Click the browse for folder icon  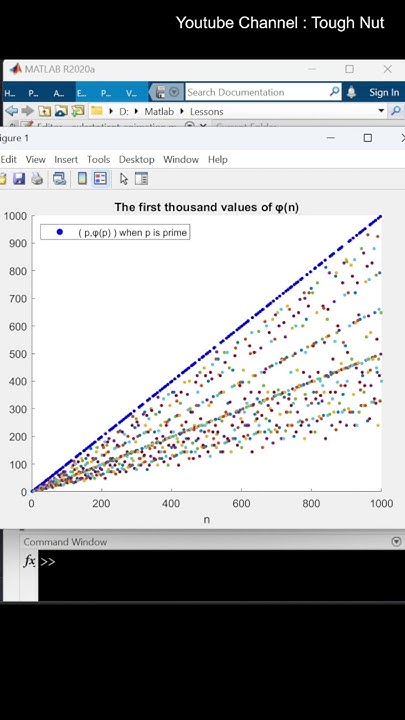click(x=61, y=111)
